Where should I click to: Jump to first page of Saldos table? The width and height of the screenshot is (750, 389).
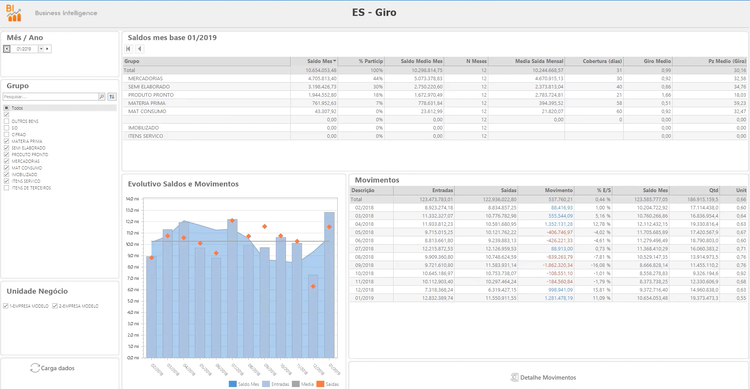tap(128, 49)
